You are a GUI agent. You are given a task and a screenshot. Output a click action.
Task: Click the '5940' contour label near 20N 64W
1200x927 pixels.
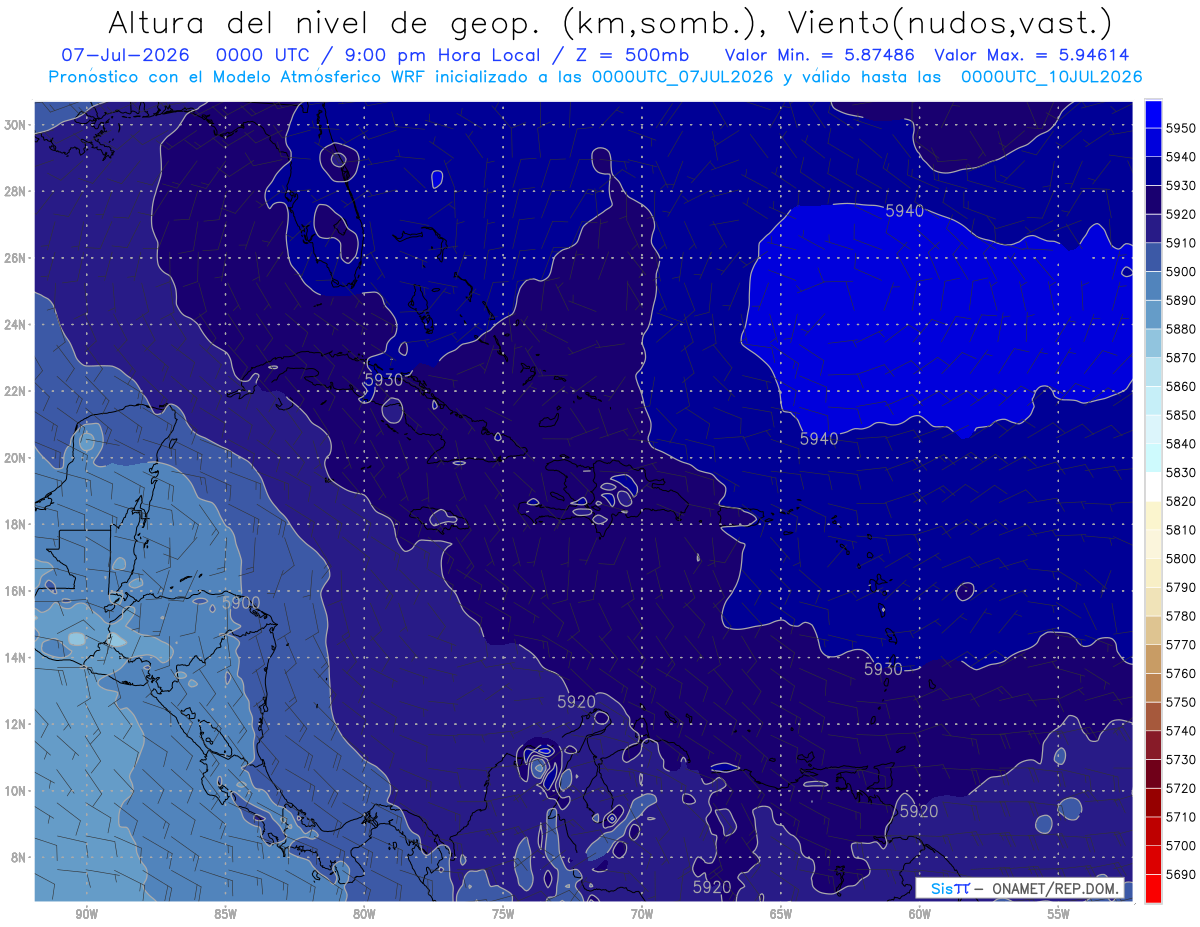pos(819,438)
